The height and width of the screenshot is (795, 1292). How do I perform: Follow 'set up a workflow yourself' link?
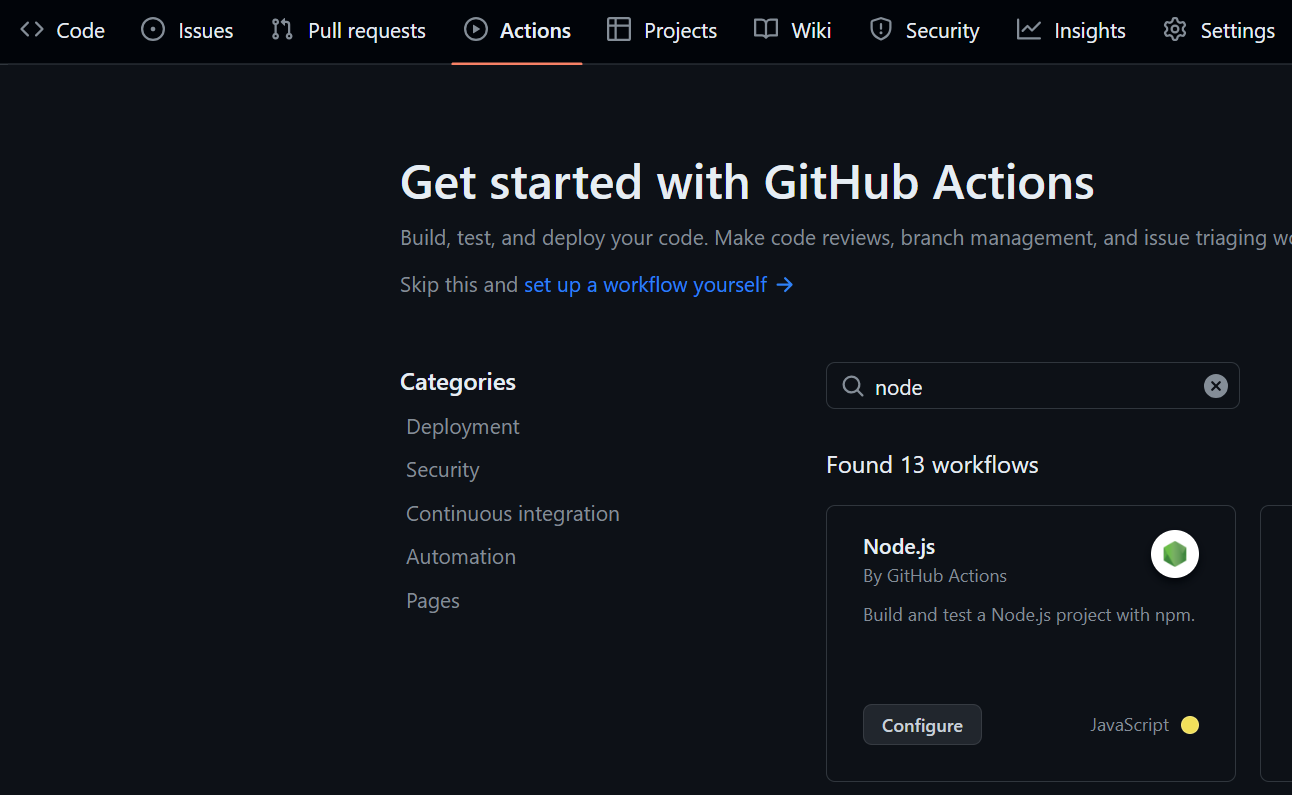point(659,285)
